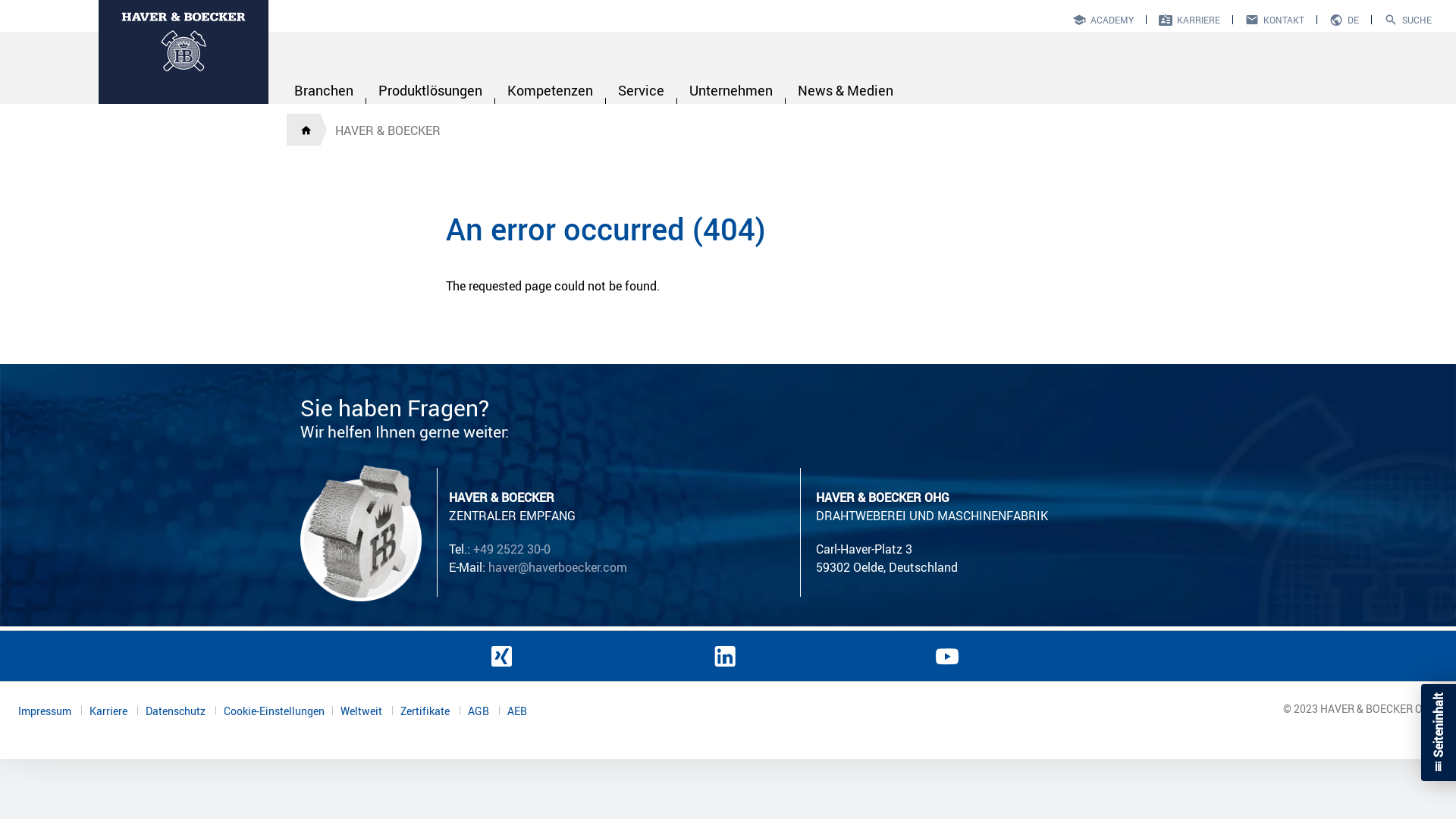Click 'Carl-Haver-Platz 3' address text
Viewport: 1456px width, 819px height.
coord(864,549)
